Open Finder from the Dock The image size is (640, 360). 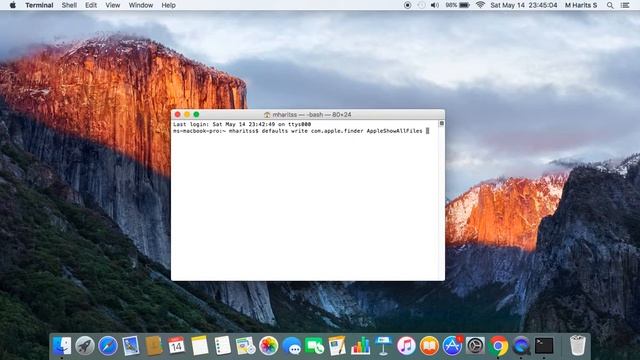click(x=62, y=346)
